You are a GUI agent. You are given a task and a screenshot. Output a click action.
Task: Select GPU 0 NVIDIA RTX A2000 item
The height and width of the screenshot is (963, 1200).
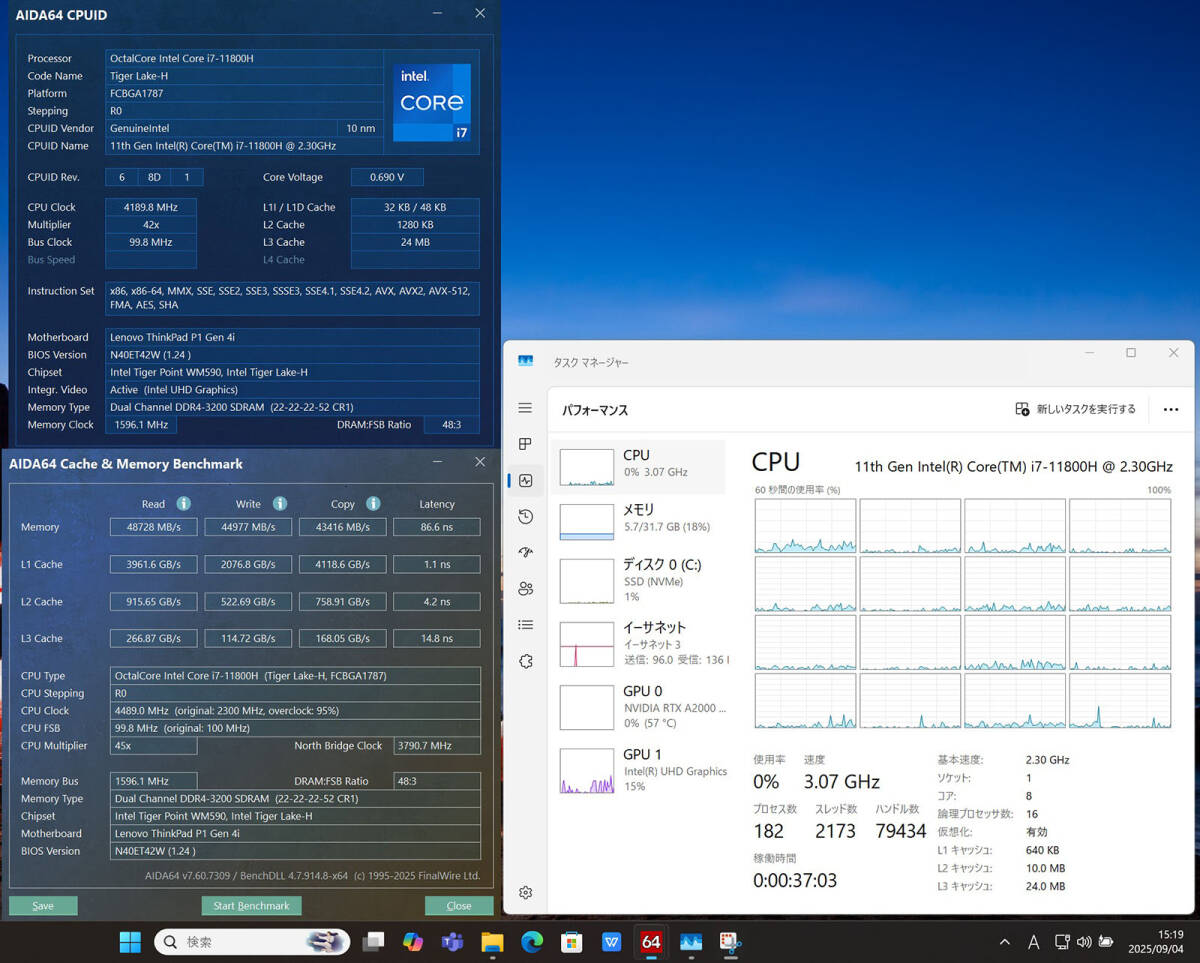click(x=638, y=706)
